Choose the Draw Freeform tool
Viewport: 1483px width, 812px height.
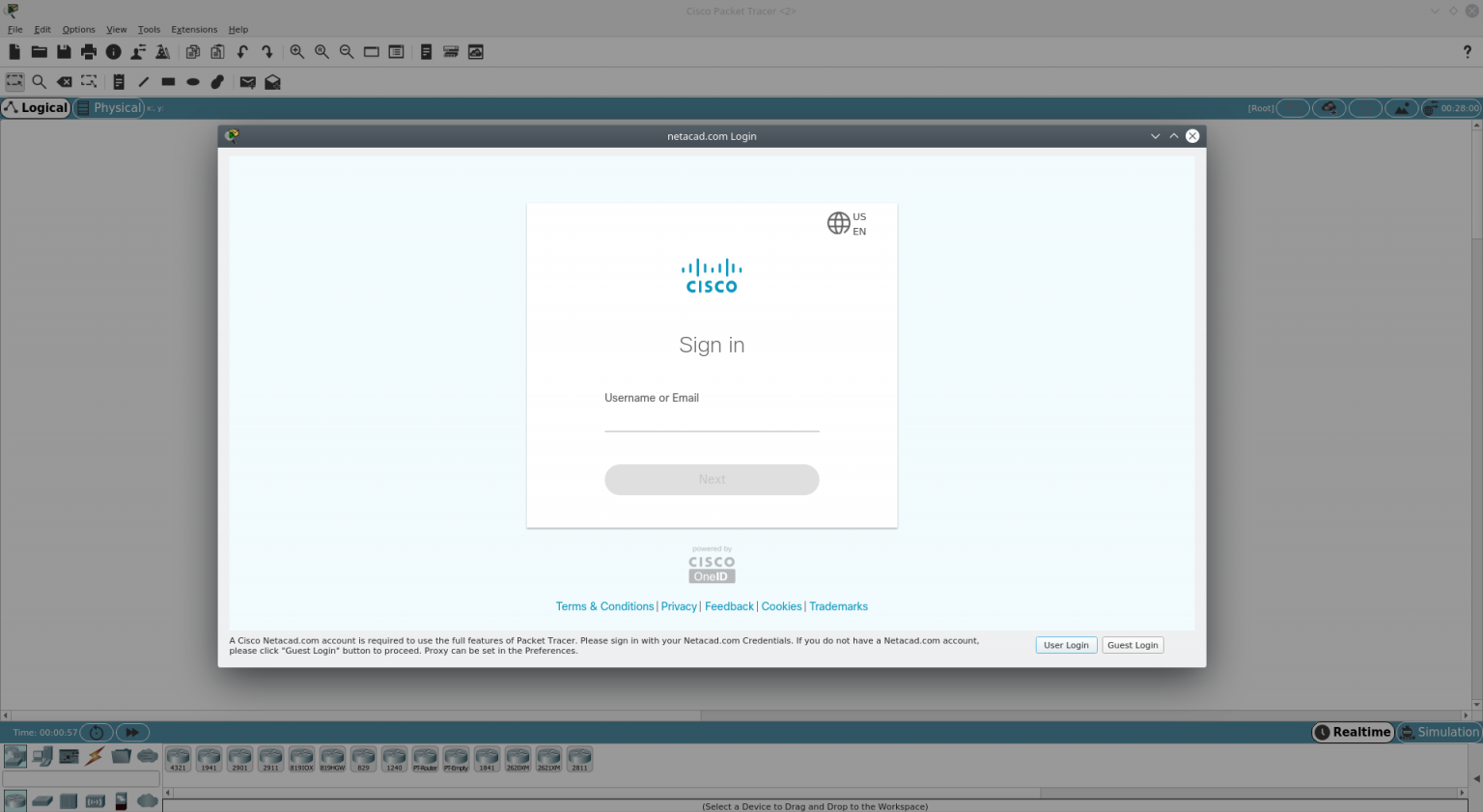[217, 82]
